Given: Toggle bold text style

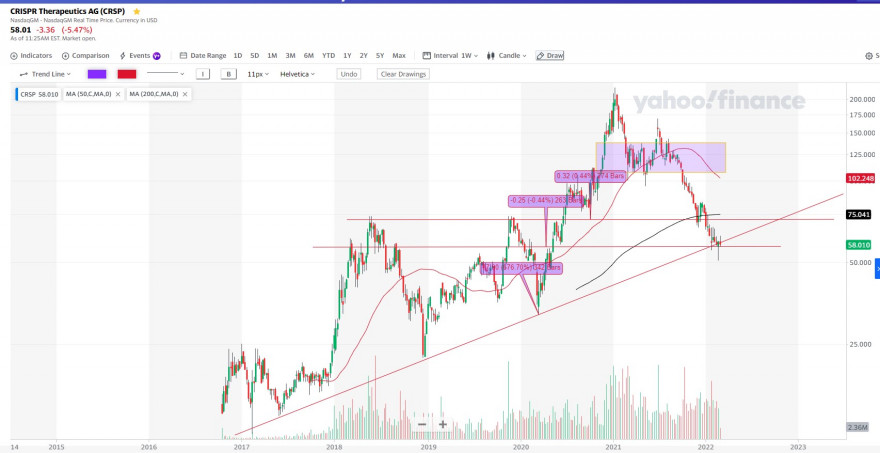Looking at the screenshot, I should click(228, 74).
